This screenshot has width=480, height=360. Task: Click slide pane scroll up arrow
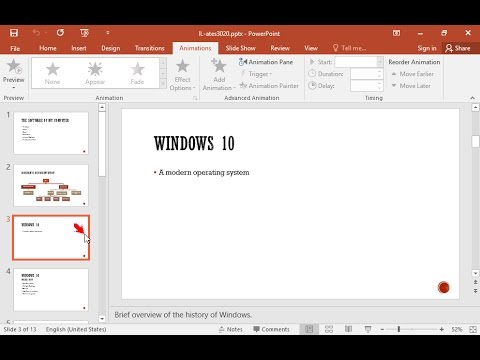coord(476,107)
